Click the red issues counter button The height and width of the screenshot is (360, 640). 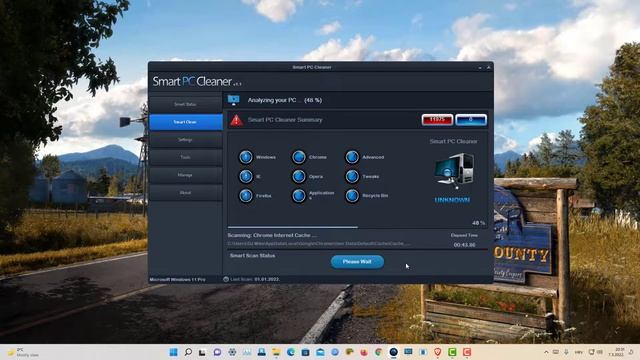pyautogui.click(x=437, y=120)
